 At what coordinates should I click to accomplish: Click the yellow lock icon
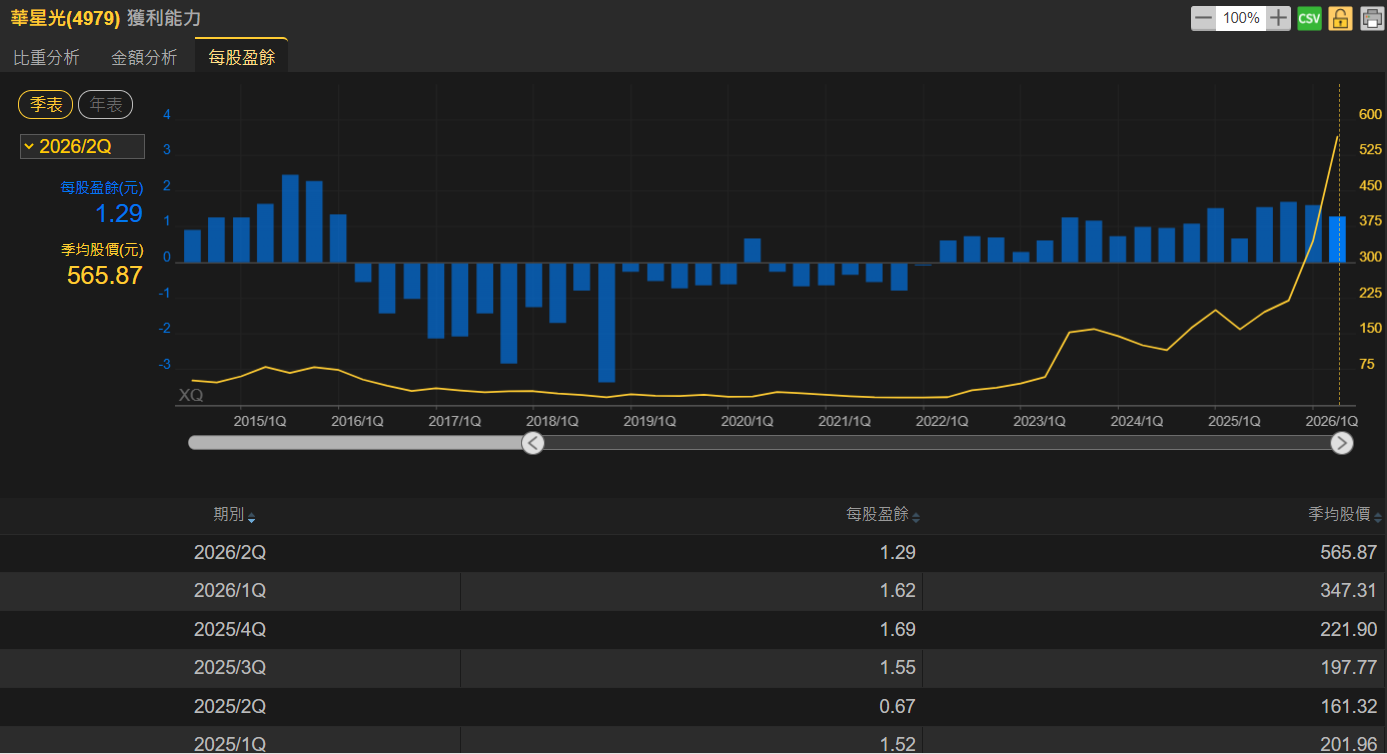(x=1340, y=18)
